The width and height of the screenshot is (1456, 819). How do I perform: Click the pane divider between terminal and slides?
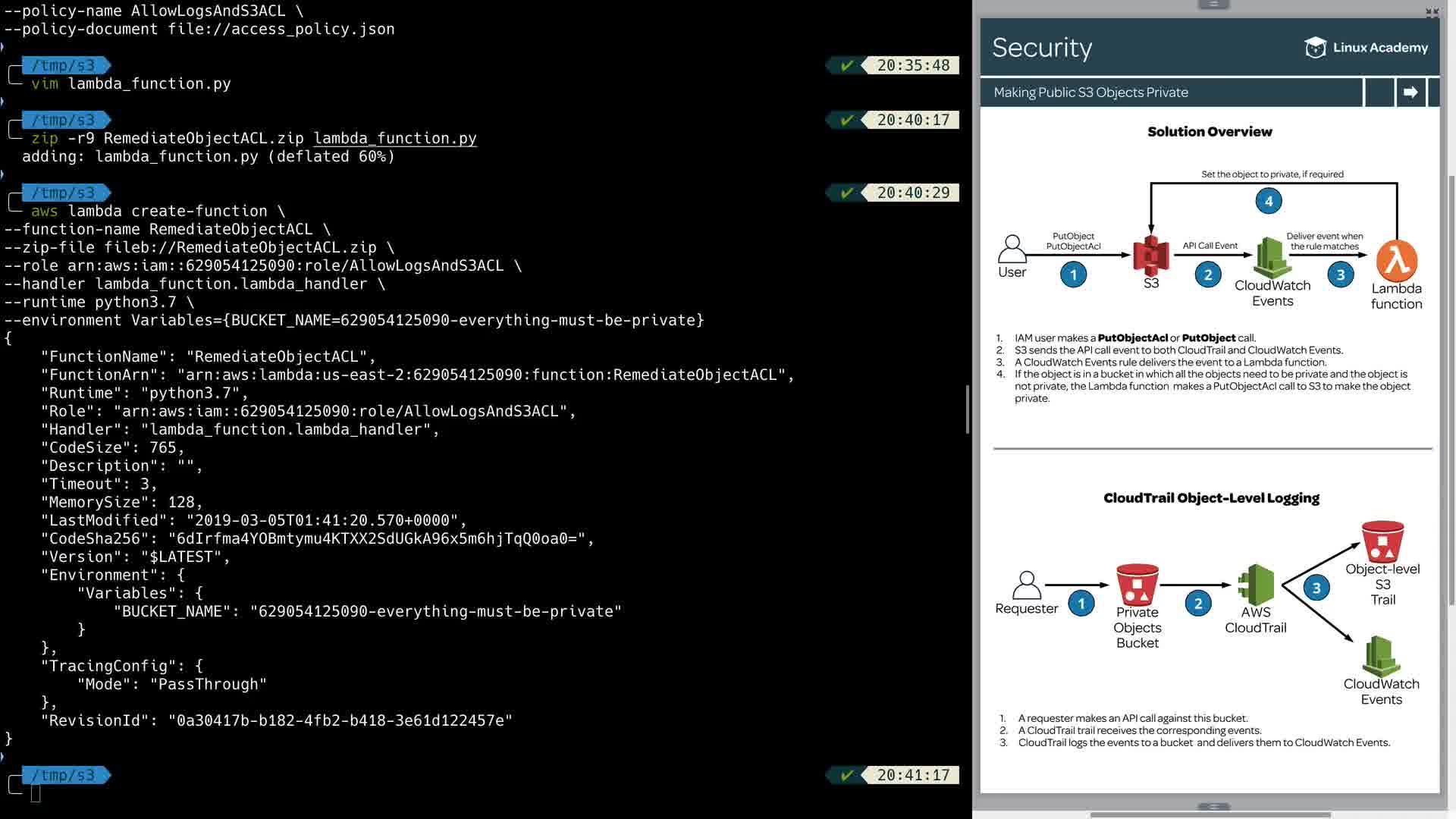tap(968, 409)
